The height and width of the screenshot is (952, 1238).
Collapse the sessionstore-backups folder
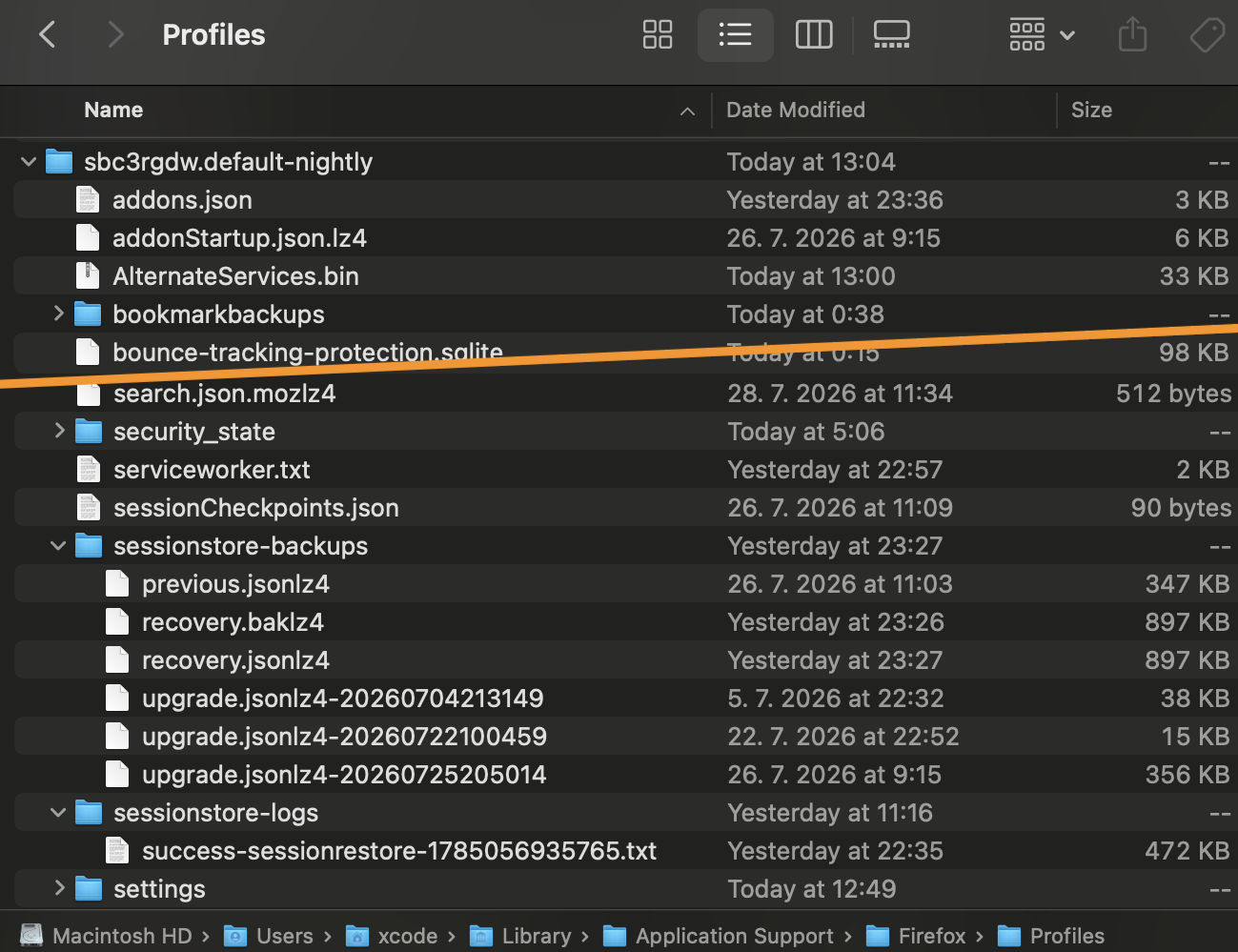click(x=58, y=546)
